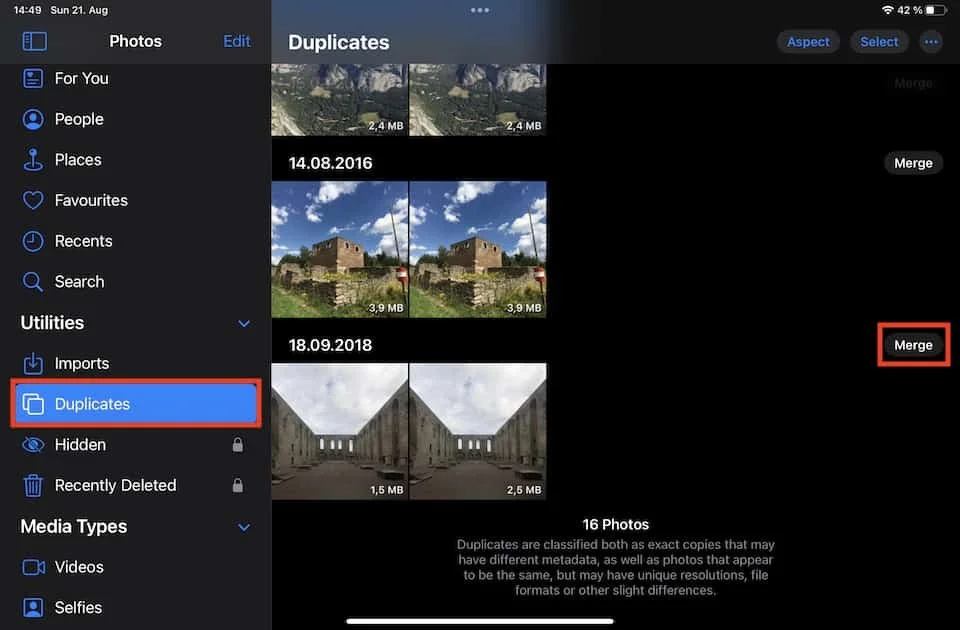This screenshot has width=960, height=630.
Task: Collapse the Utilities section chevron
Action: point(244,323)
